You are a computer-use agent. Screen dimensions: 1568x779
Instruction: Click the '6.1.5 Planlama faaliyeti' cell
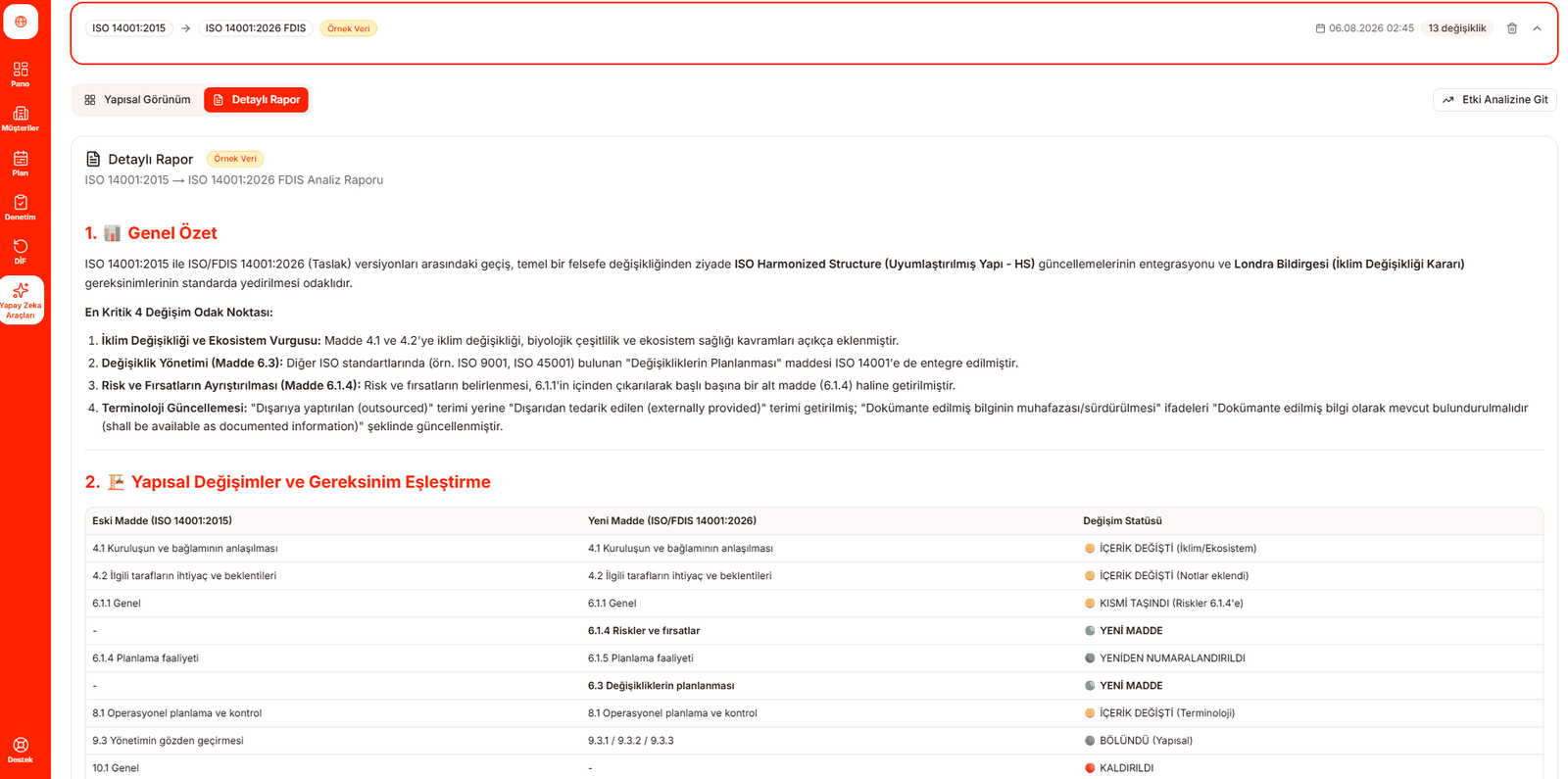click(x=641, y=658)
